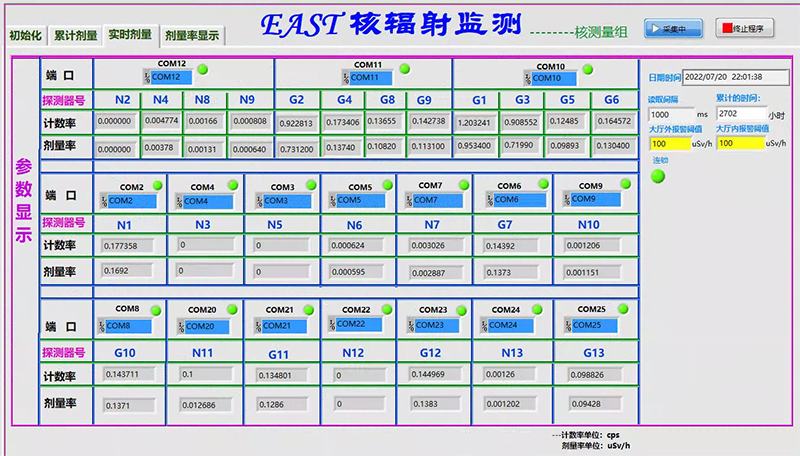Select the 剂量率显示 tab
Image resolution: width=800 pixels, height=456 pixels.
192,35
